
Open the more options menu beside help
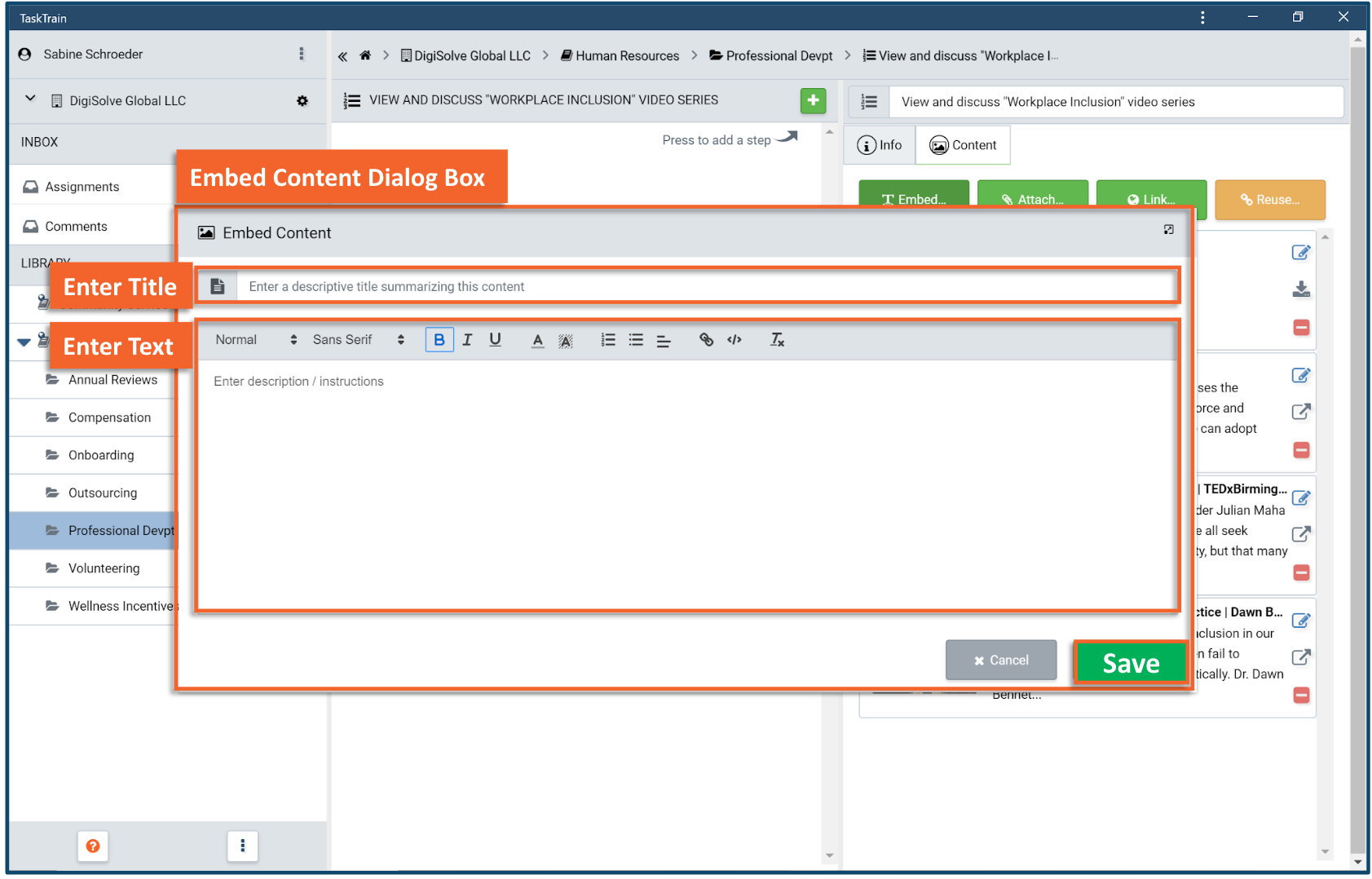pyautogui.click(x=242, y=846)
